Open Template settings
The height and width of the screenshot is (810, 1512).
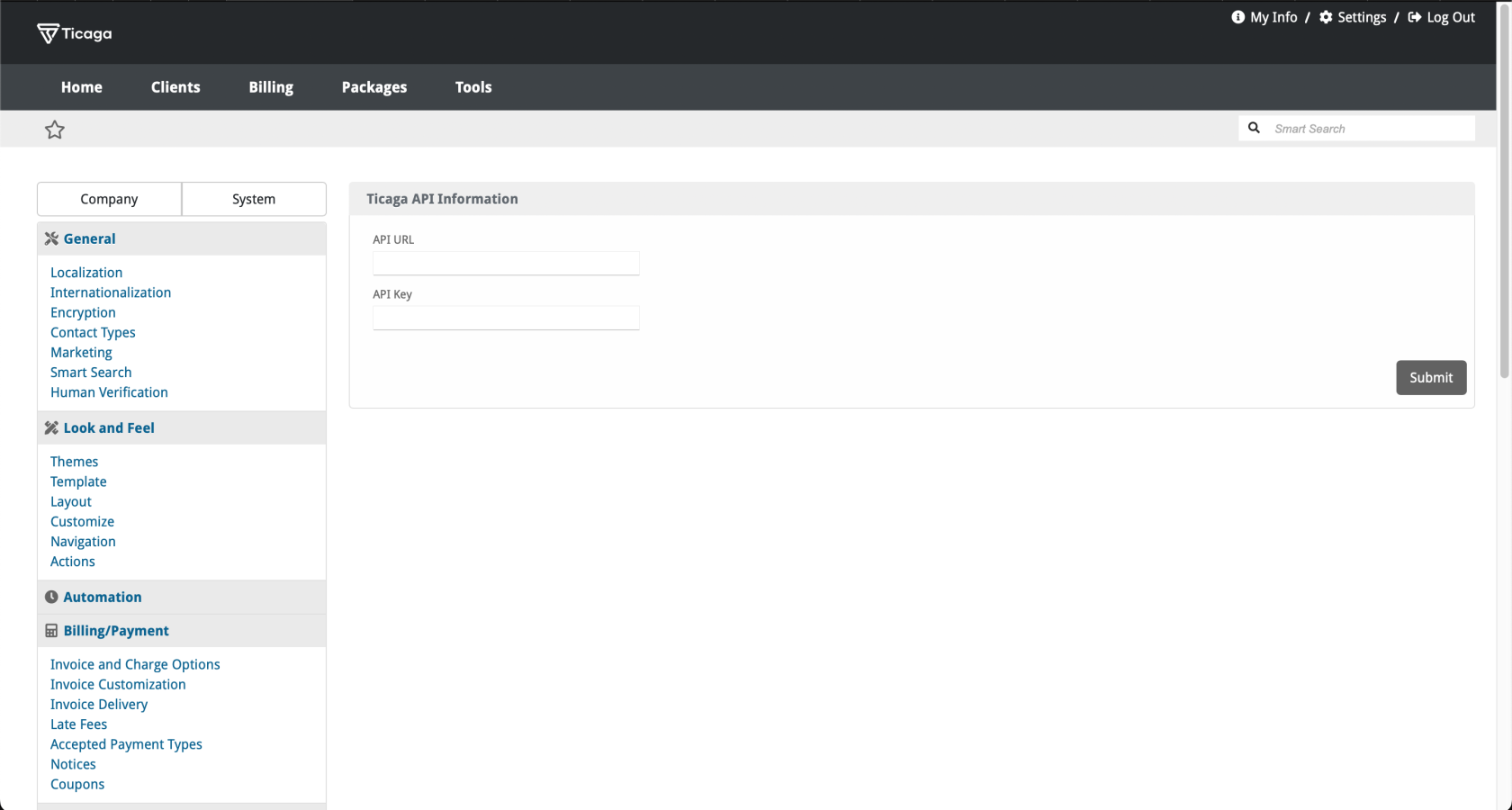(78, 481)
